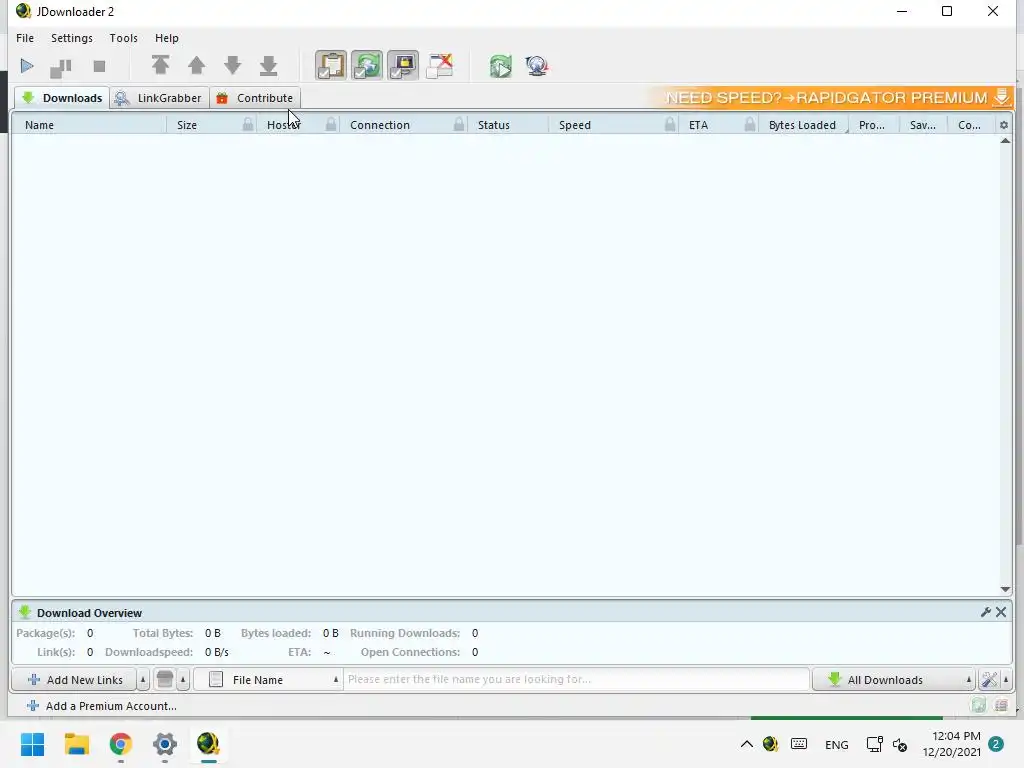Click JDownloader icon on taskbar
Image resolution: width=1024 pixels, height=768 pixels.
click(x=208, y=744)
